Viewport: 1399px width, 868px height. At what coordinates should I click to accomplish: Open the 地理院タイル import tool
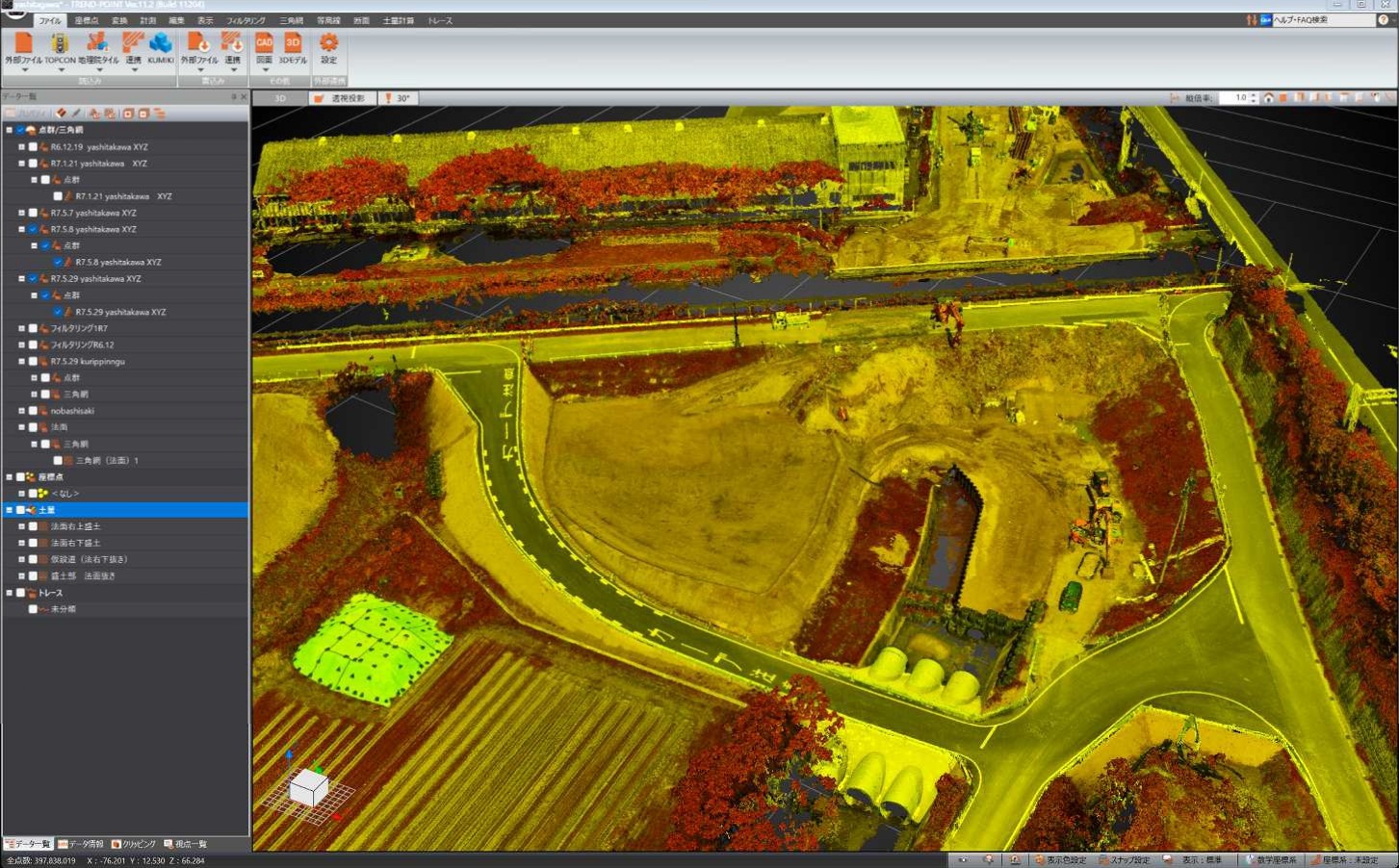97,48
